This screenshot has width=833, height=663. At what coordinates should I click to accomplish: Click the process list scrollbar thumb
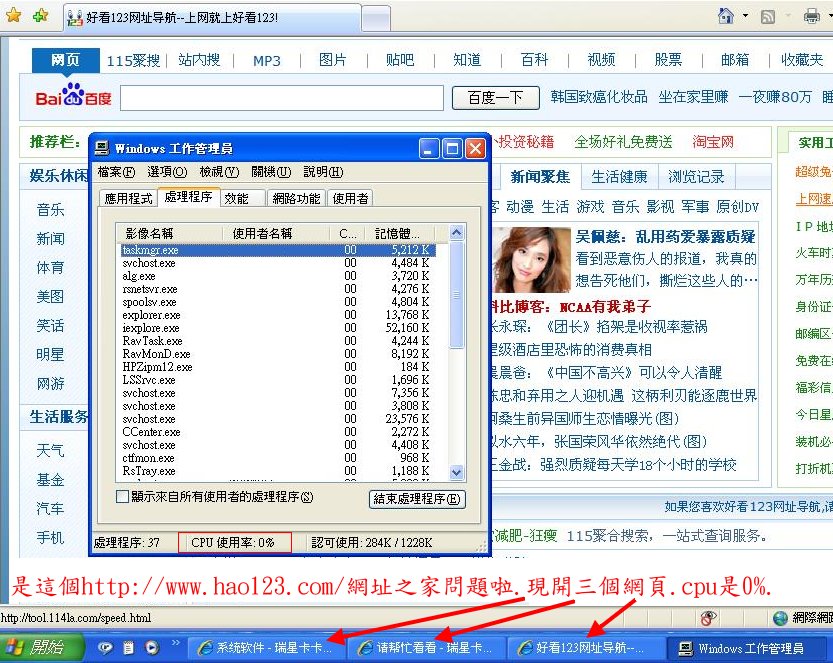tap(456, 295)
